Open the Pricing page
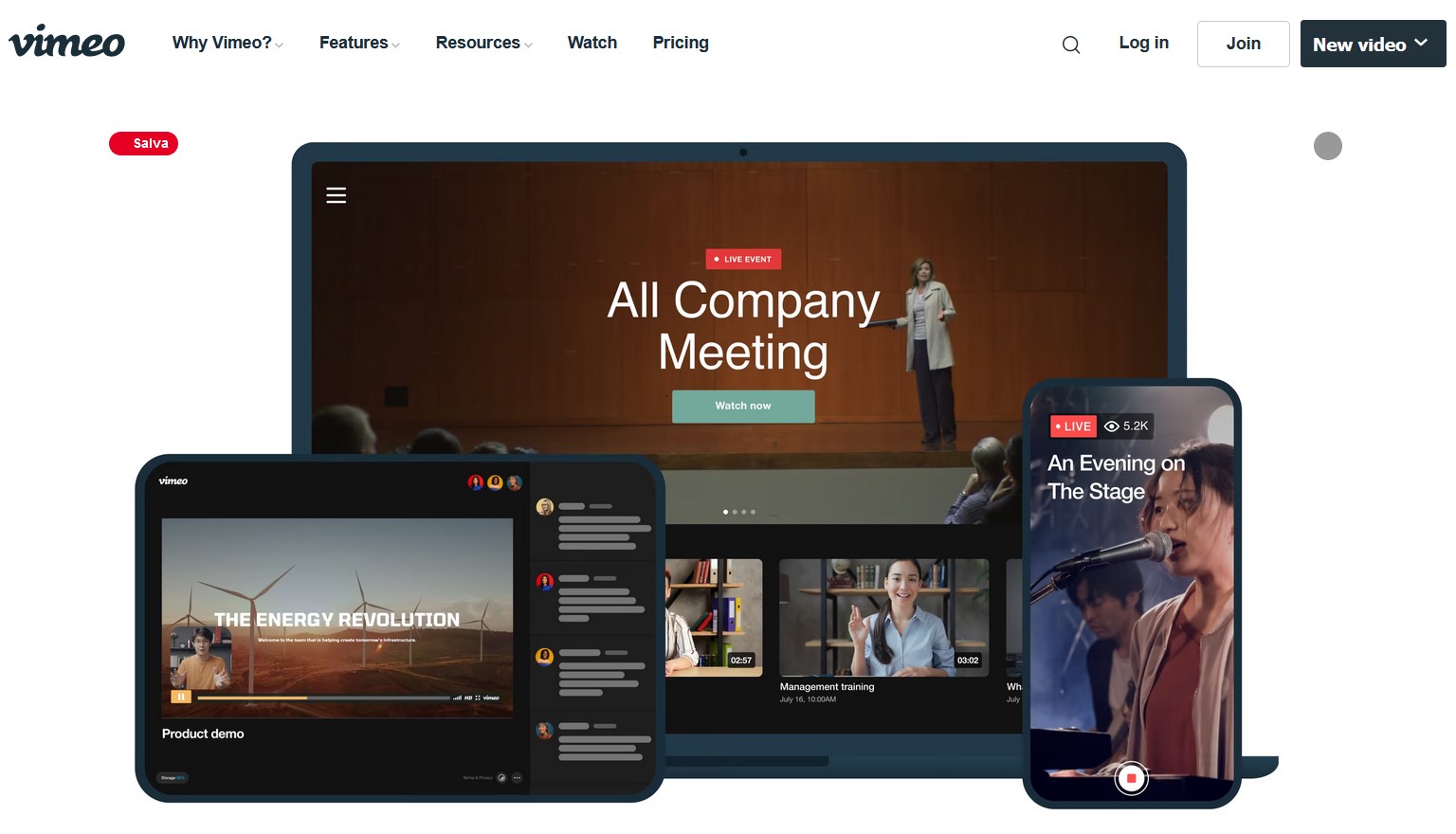1456x834 pixels. pyautogui.click(x=681, y=43)
